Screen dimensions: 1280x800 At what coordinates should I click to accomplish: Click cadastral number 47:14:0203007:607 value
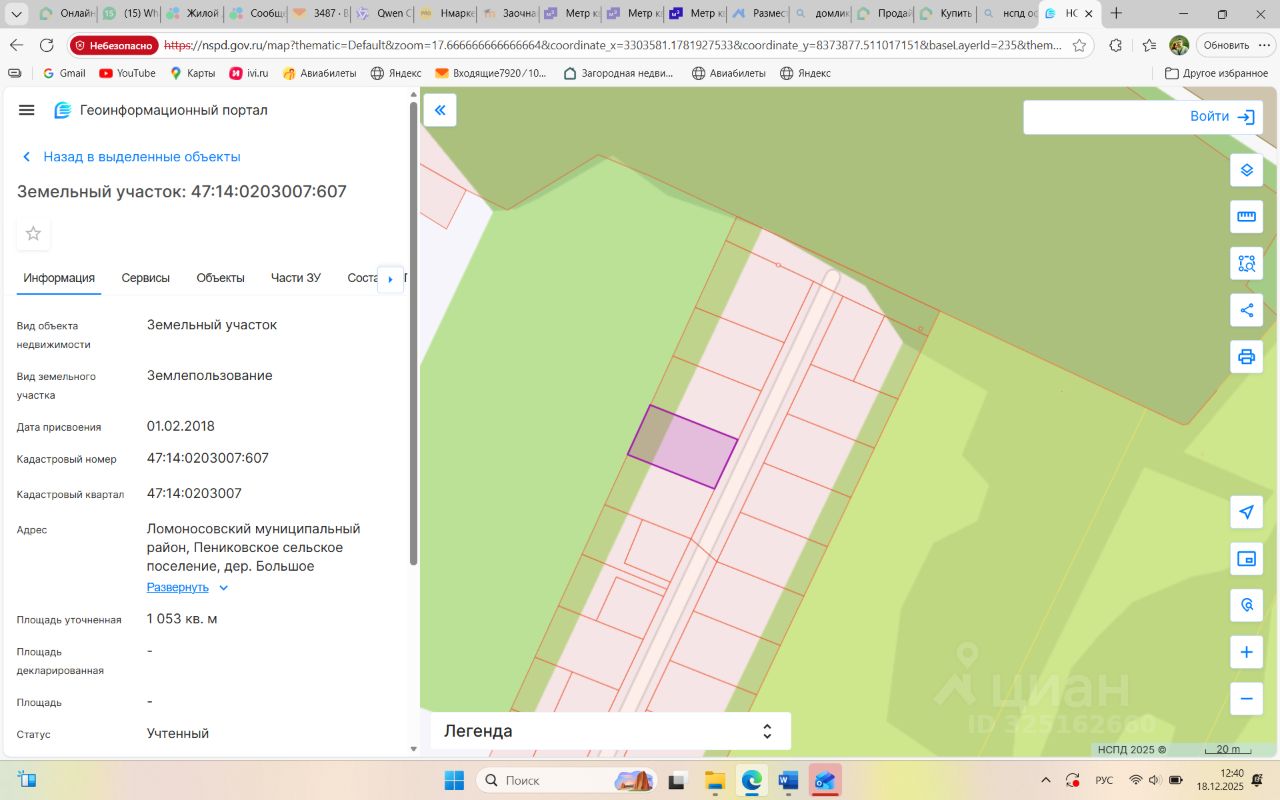pyautogui.click(x=208, y=458)
